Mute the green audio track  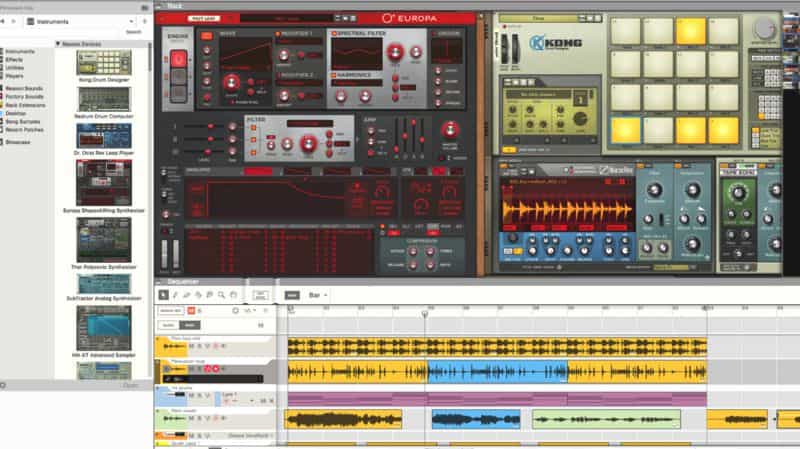coord(192,418)
